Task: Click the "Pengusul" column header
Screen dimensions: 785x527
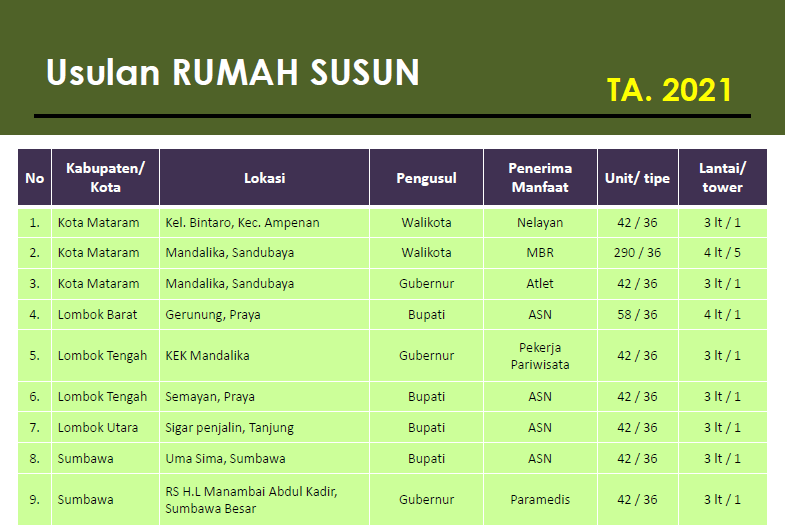Action: tap(426, 178)
